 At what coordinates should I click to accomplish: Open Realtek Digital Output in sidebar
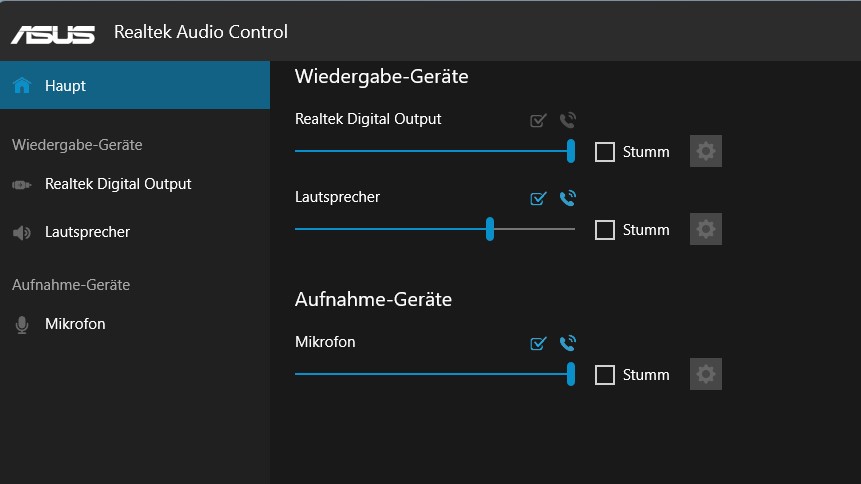click(118, 184)
